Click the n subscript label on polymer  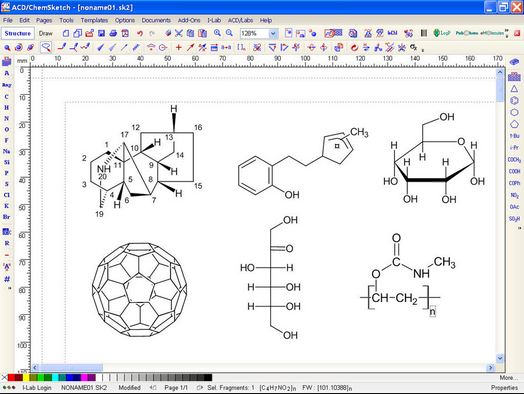pos(432,311)
